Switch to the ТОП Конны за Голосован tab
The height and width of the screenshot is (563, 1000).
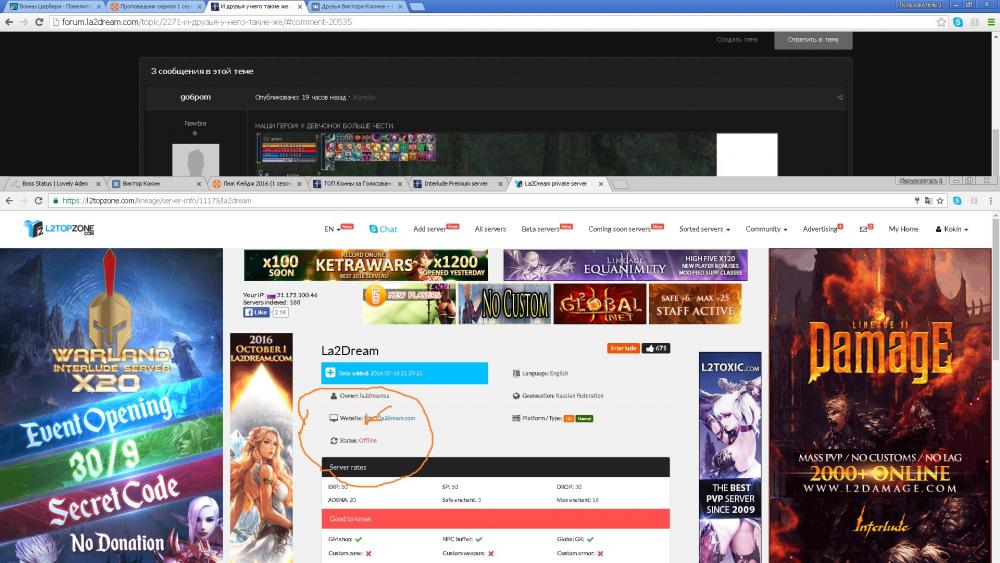tap(357, 184)
